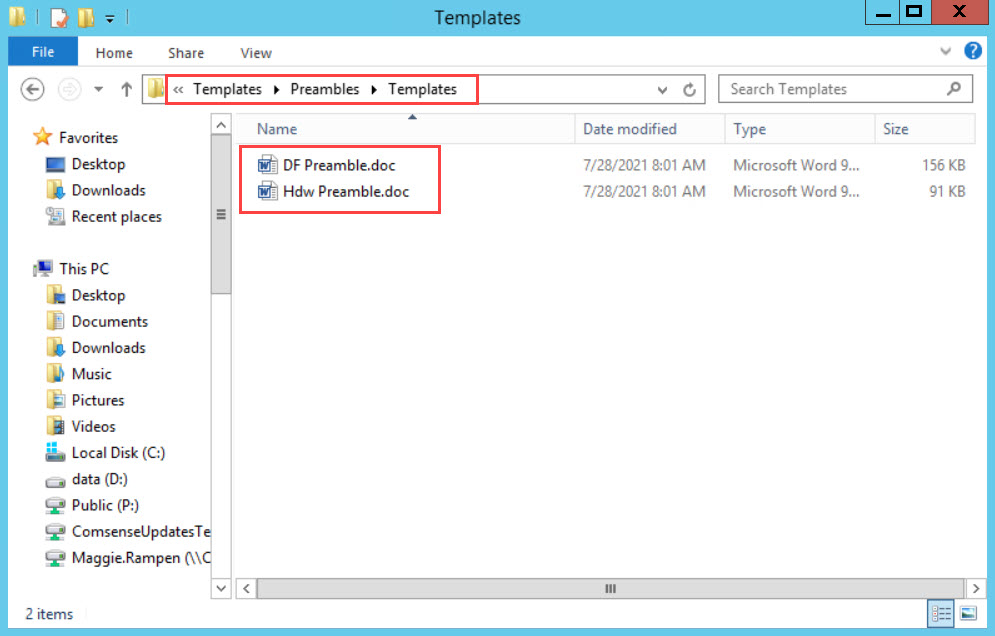The width and height of the screenshot is (995, 636).
Task: Click the file list horizontal scrollbar thumb
Action: click(610, 589)
